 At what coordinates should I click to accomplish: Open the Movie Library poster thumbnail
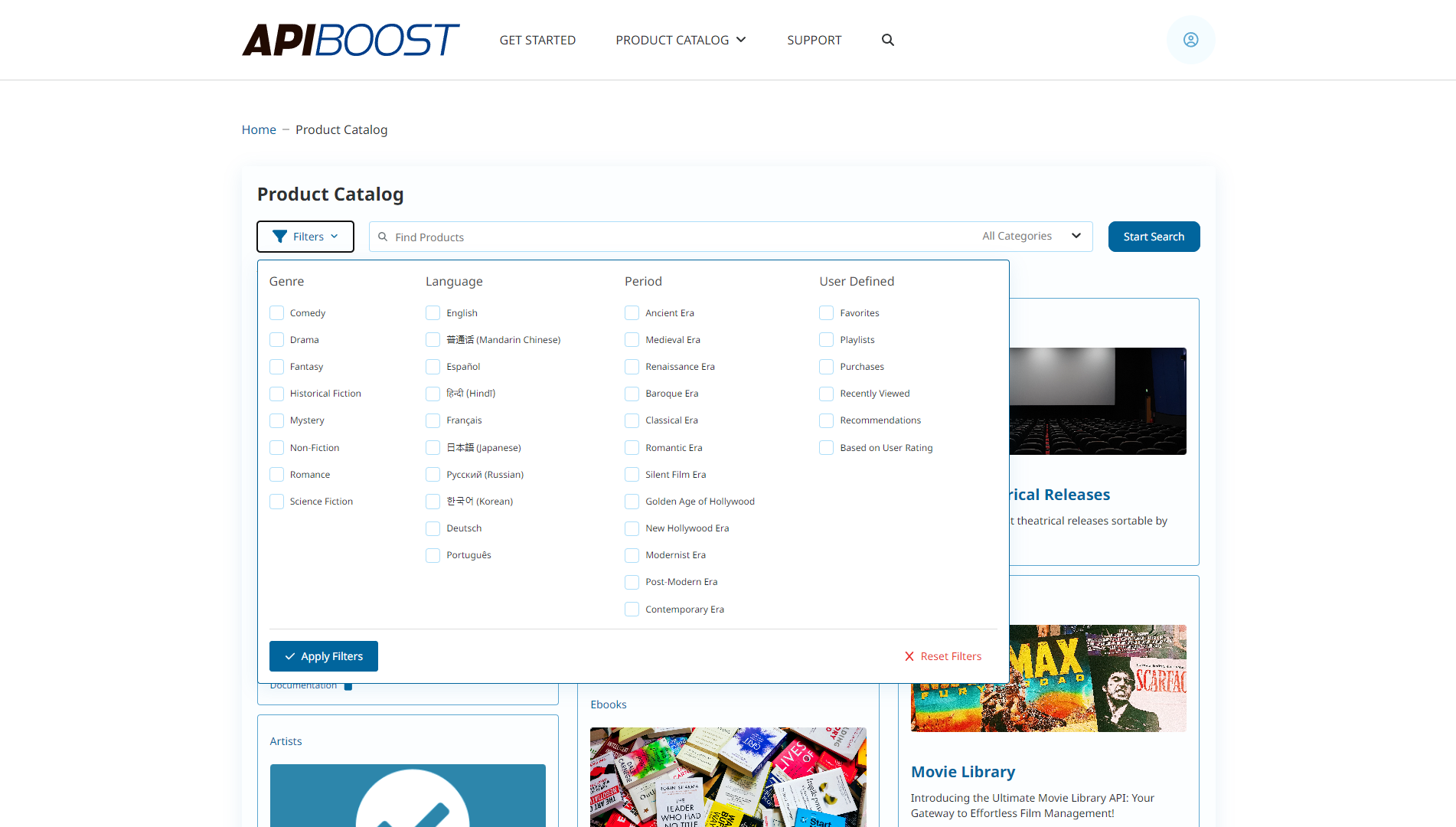coord(1049,678)
